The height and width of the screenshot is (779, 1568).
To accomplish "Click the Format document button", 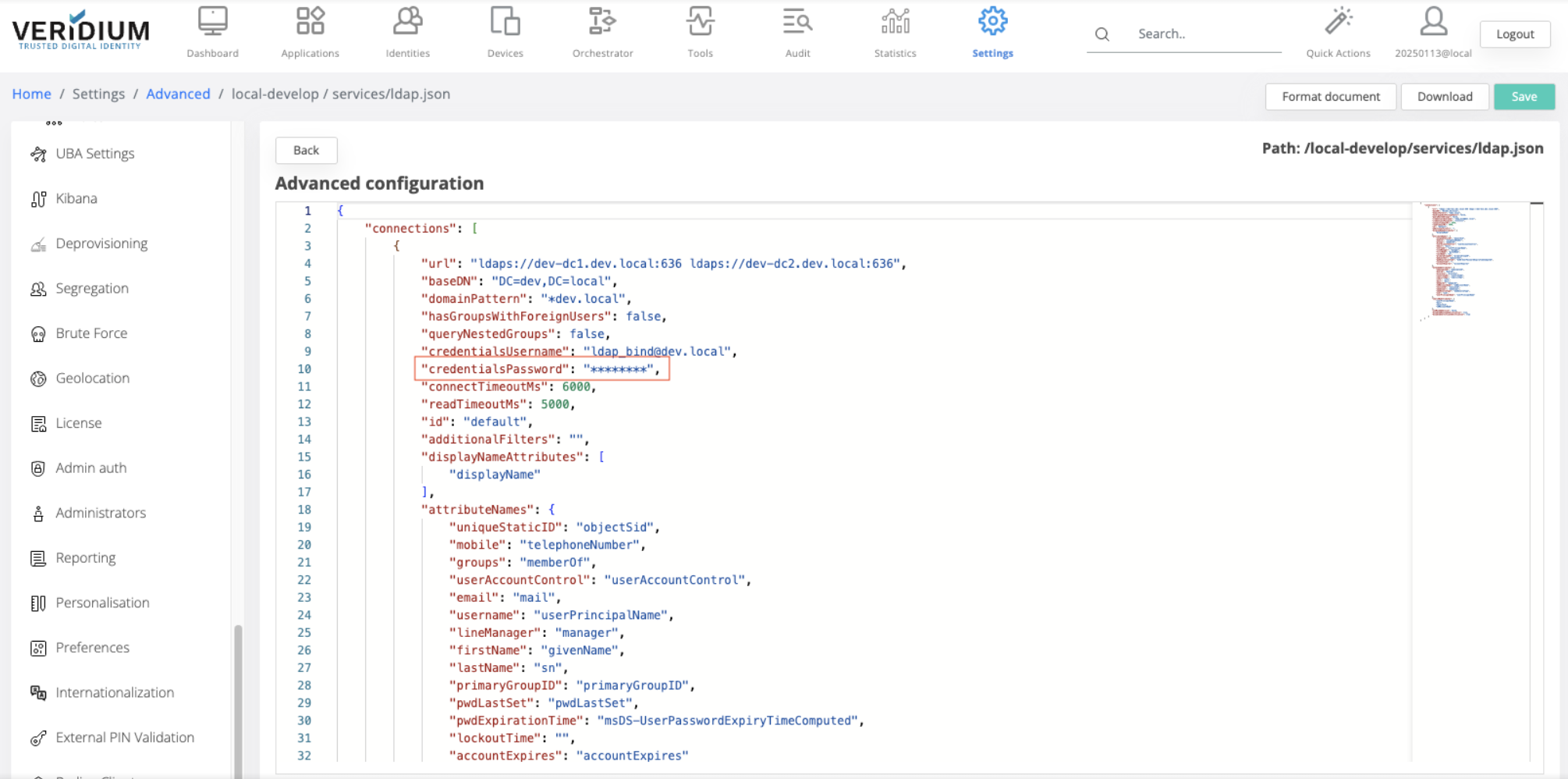I will (x=1330, y=97).
